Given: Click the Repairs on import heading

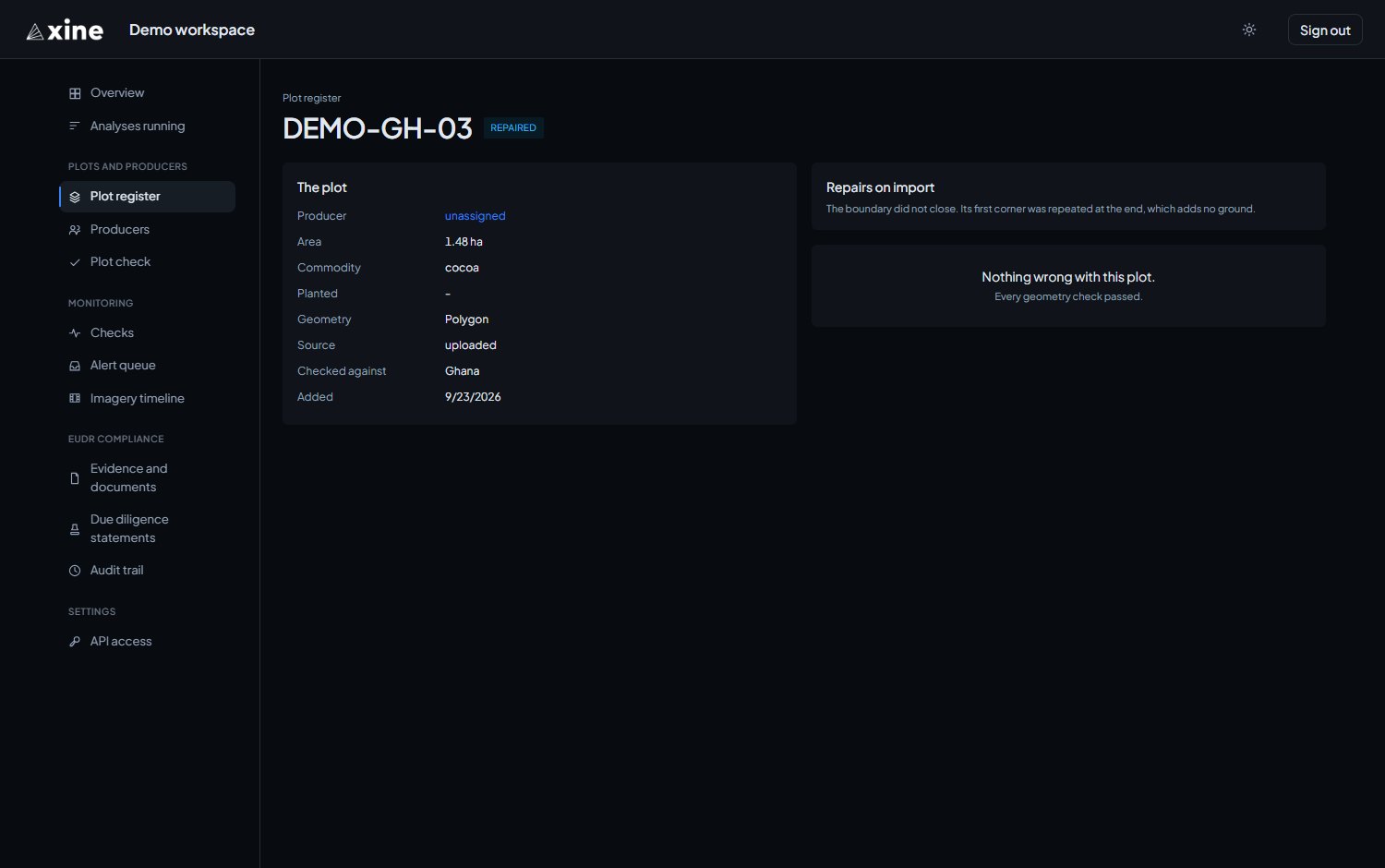Looking at the screenshot, I should click(x=880, y=187).
